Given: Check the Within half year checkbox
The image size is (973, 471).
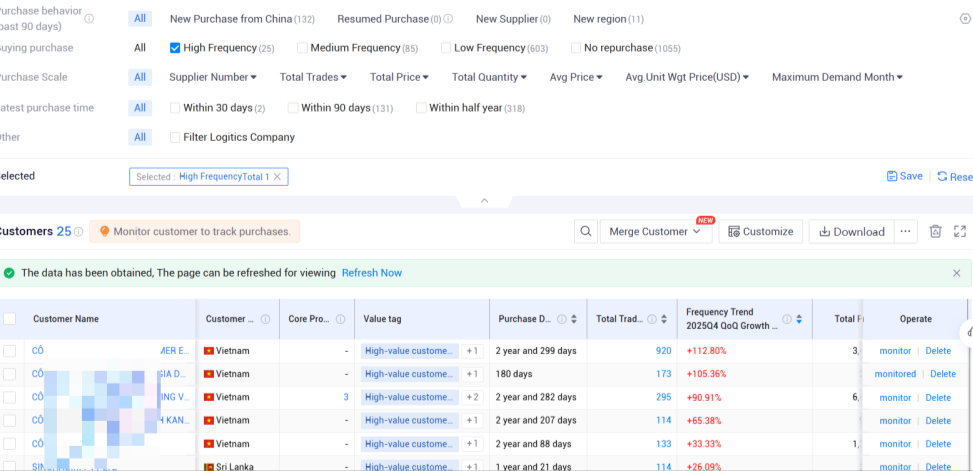Looking at the screenshot, I should [421, 108].
